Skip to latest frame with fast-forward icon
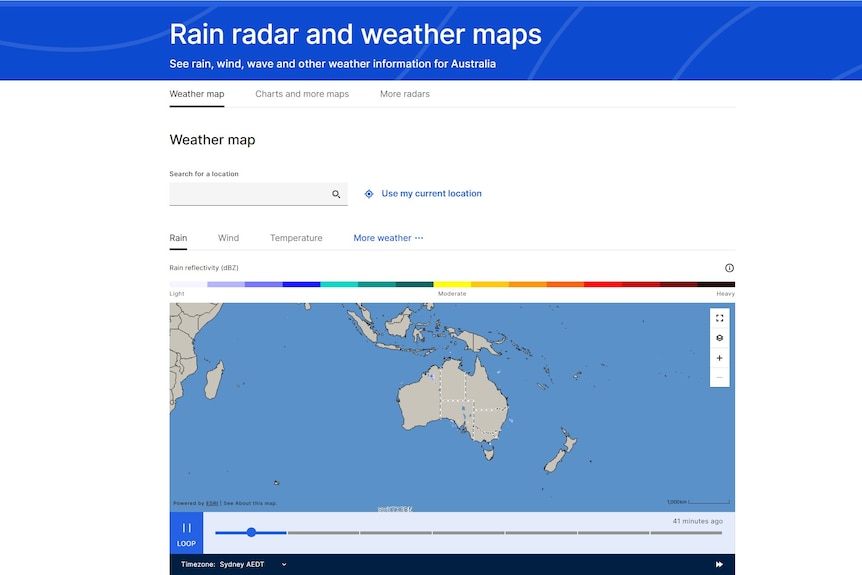Viewport: 862px width, 575px height. (x=719, y=565)
